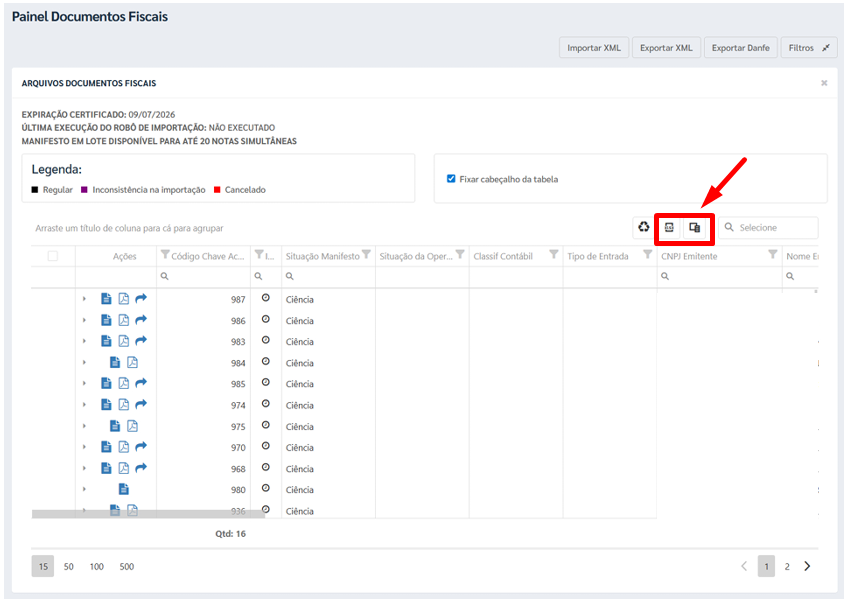
Task: Open the column chooser icon in grid toolbar
Action: [694, 227]
